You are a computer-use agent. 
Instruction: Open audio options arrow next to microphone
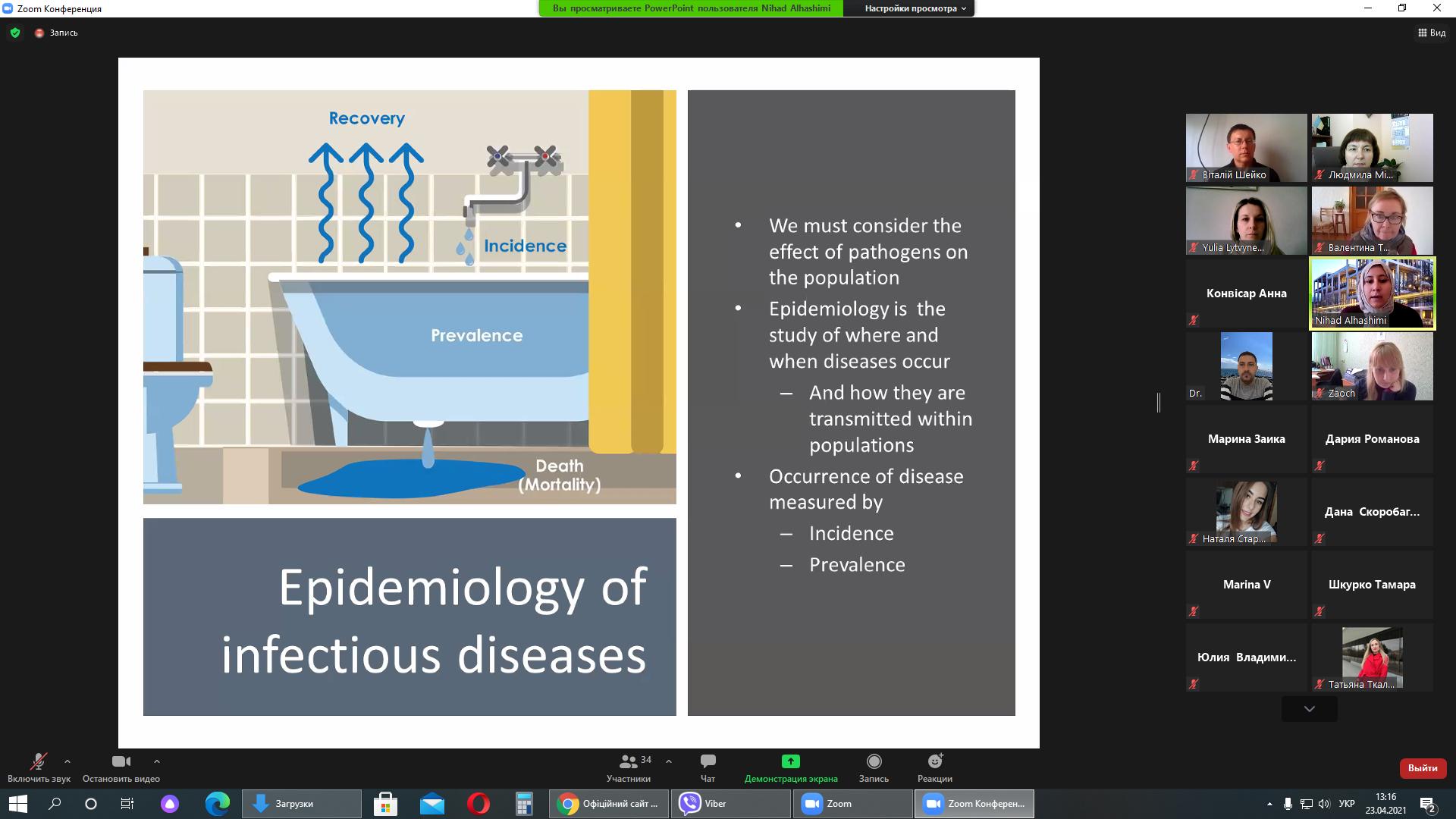67,761
